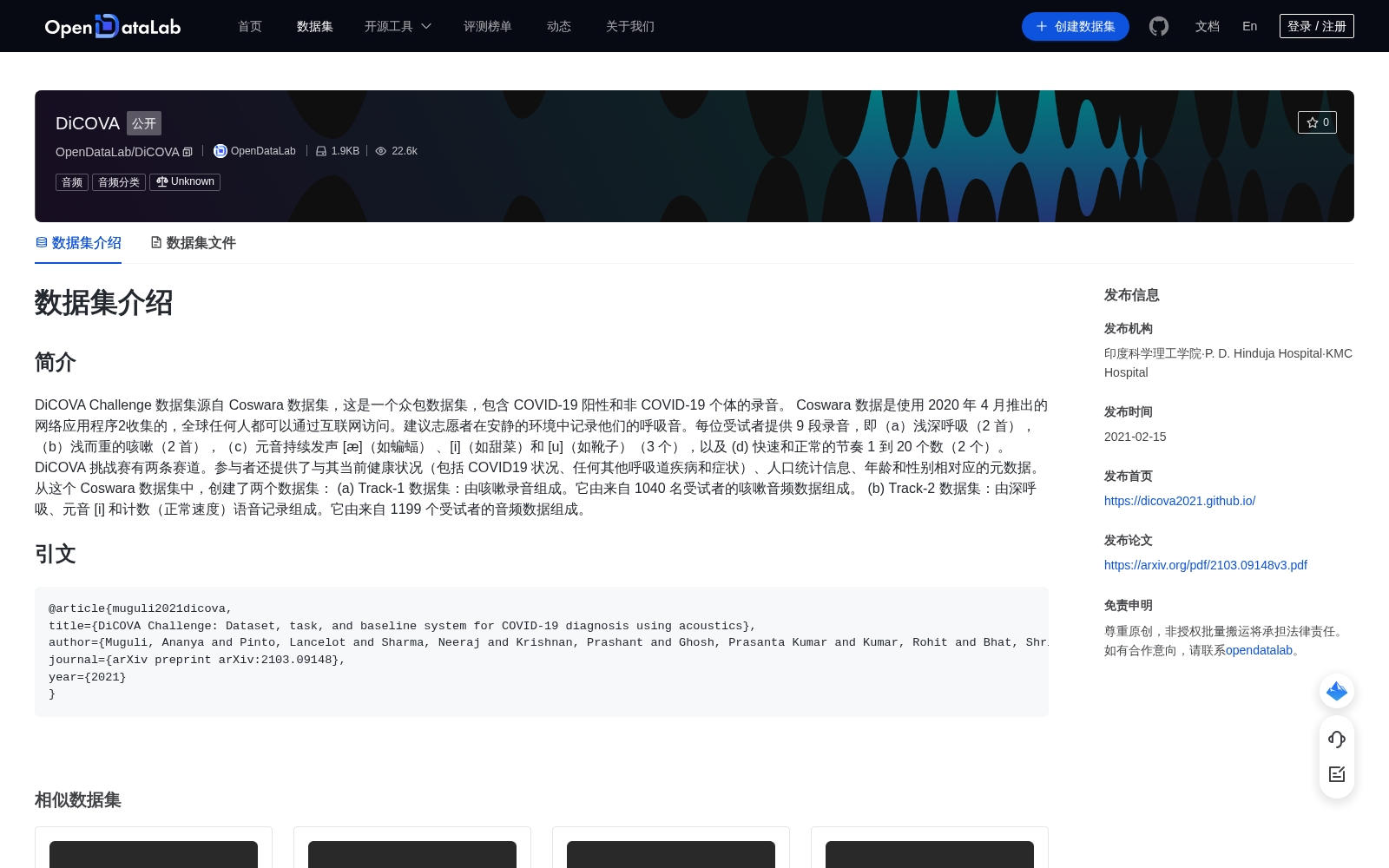Viewport: 1389px width, 868px height.
Task: Open the 文档 link
Action: click(x=1208, y=26)
